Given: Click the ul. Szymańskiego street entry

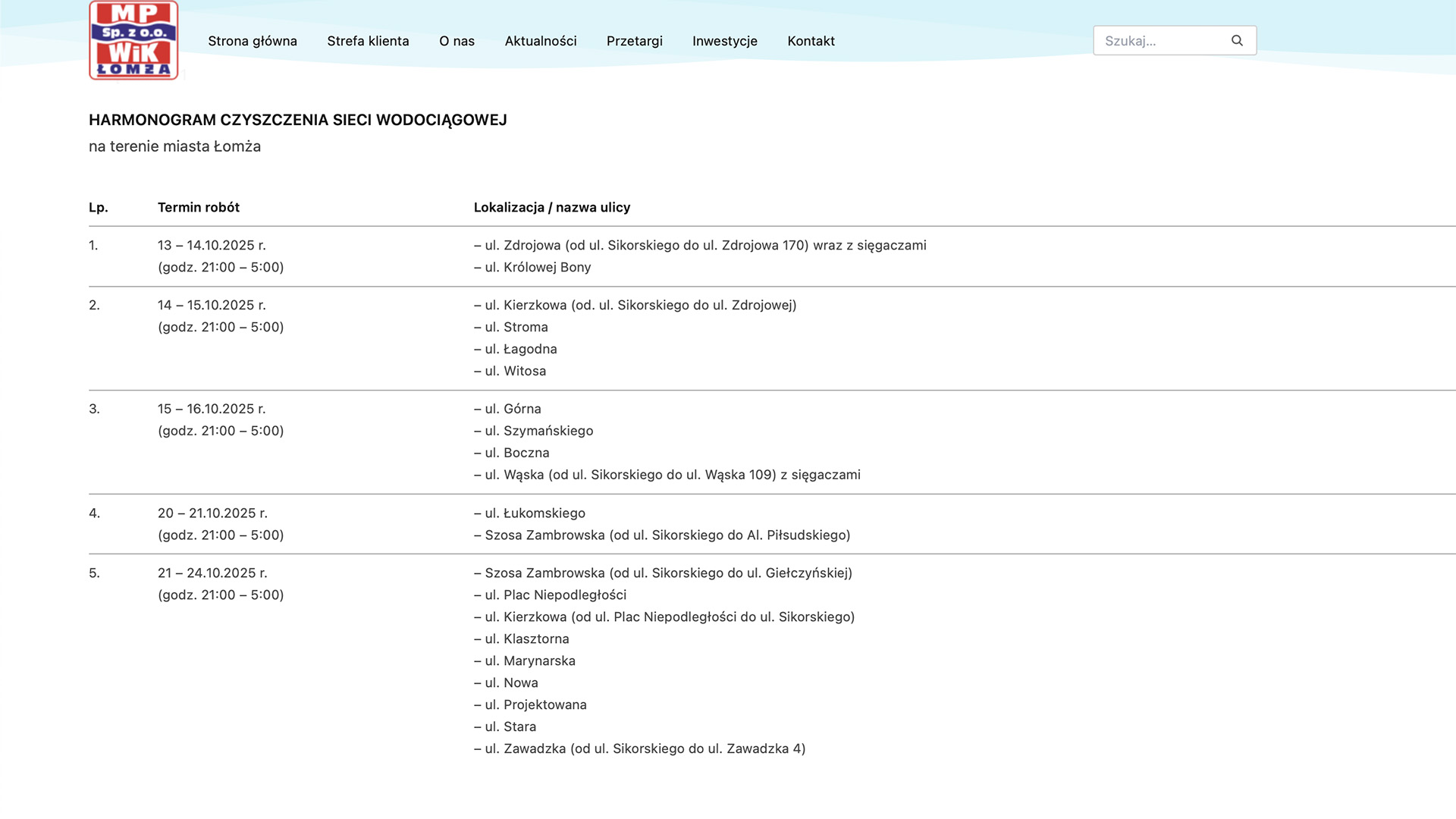Looking at the screenshot, I should click(534, 431).
